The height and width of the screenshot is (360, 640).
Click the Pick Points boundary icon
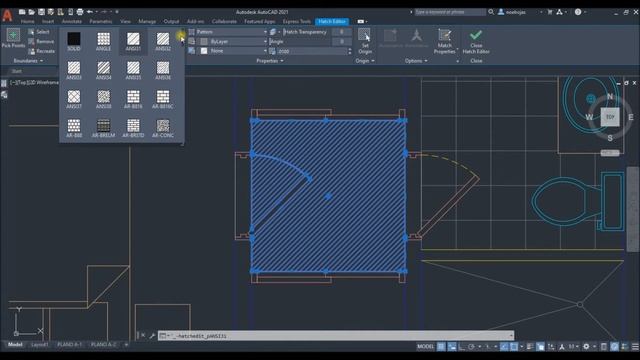(x=13, y=35)
